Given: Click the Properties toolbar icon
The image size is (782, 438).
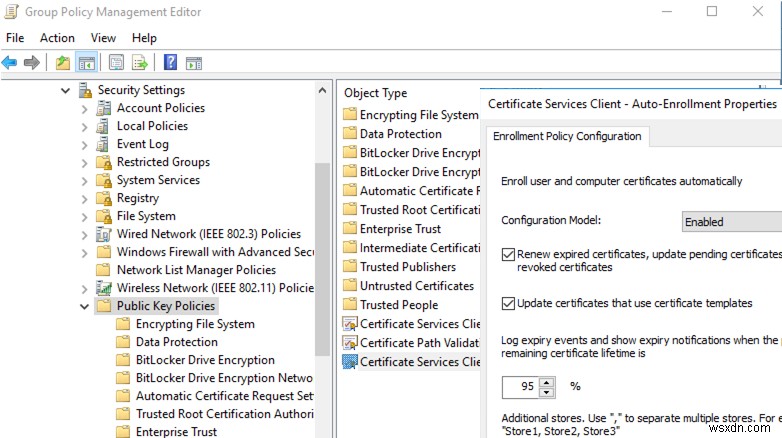Looking at the screenshot, I should click(x=116, y=63).
